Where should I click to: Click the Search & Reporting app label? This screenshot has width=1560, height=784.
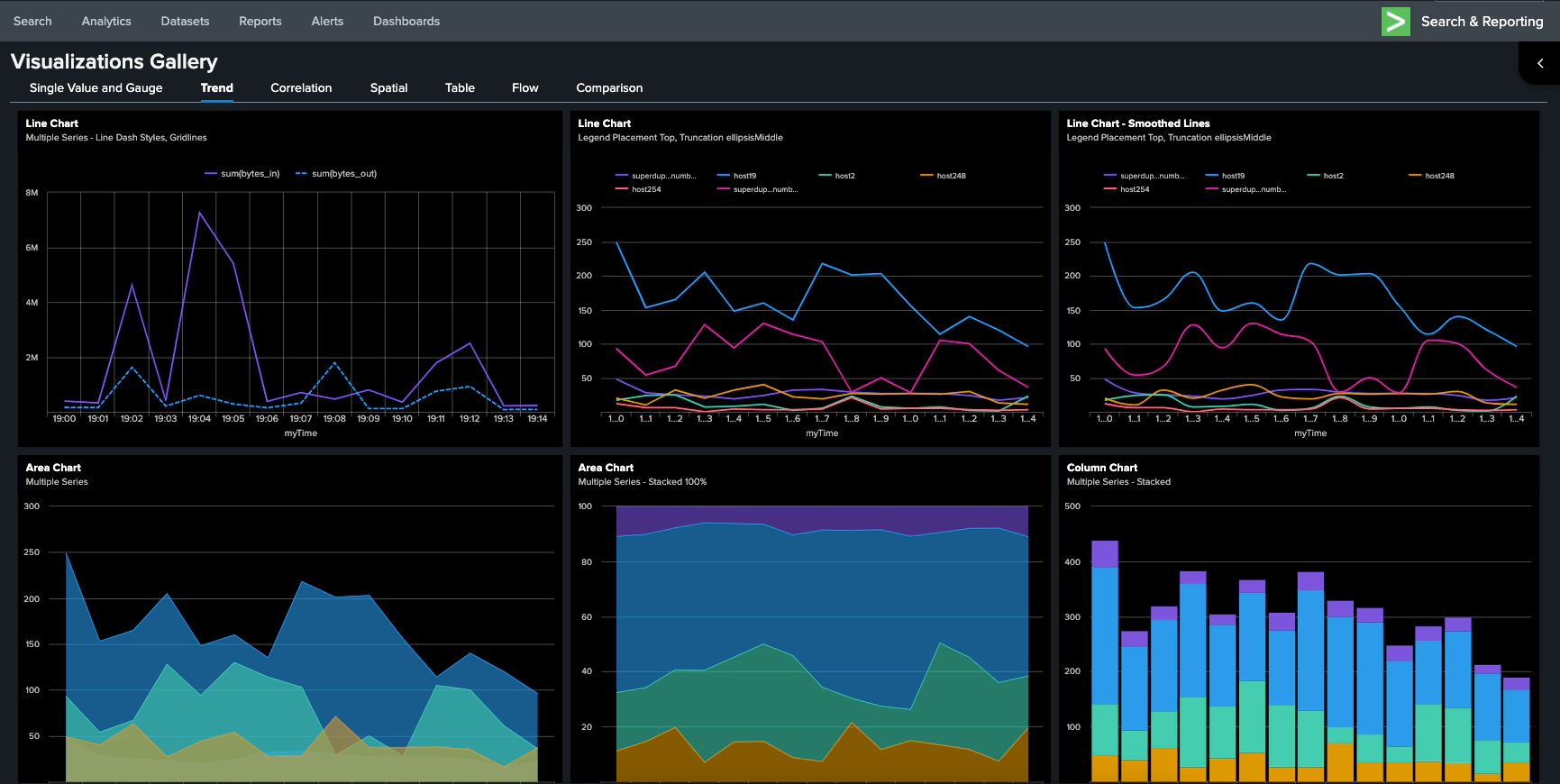[1482, 22]
